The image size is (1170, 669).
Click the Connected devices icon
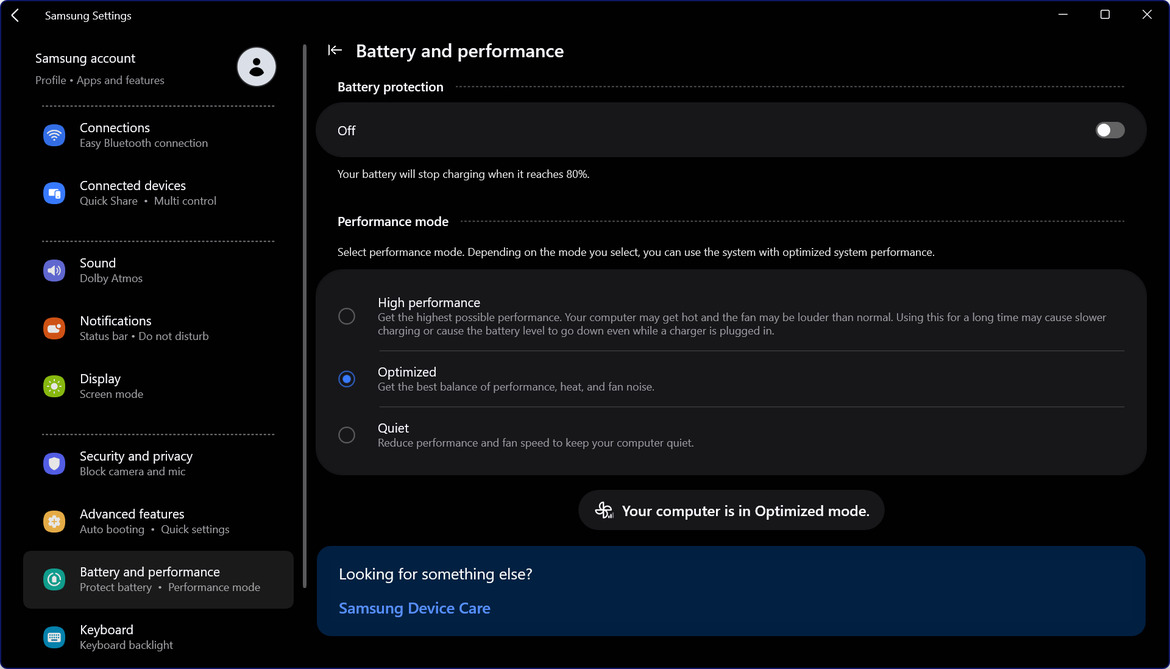[54, 193]
